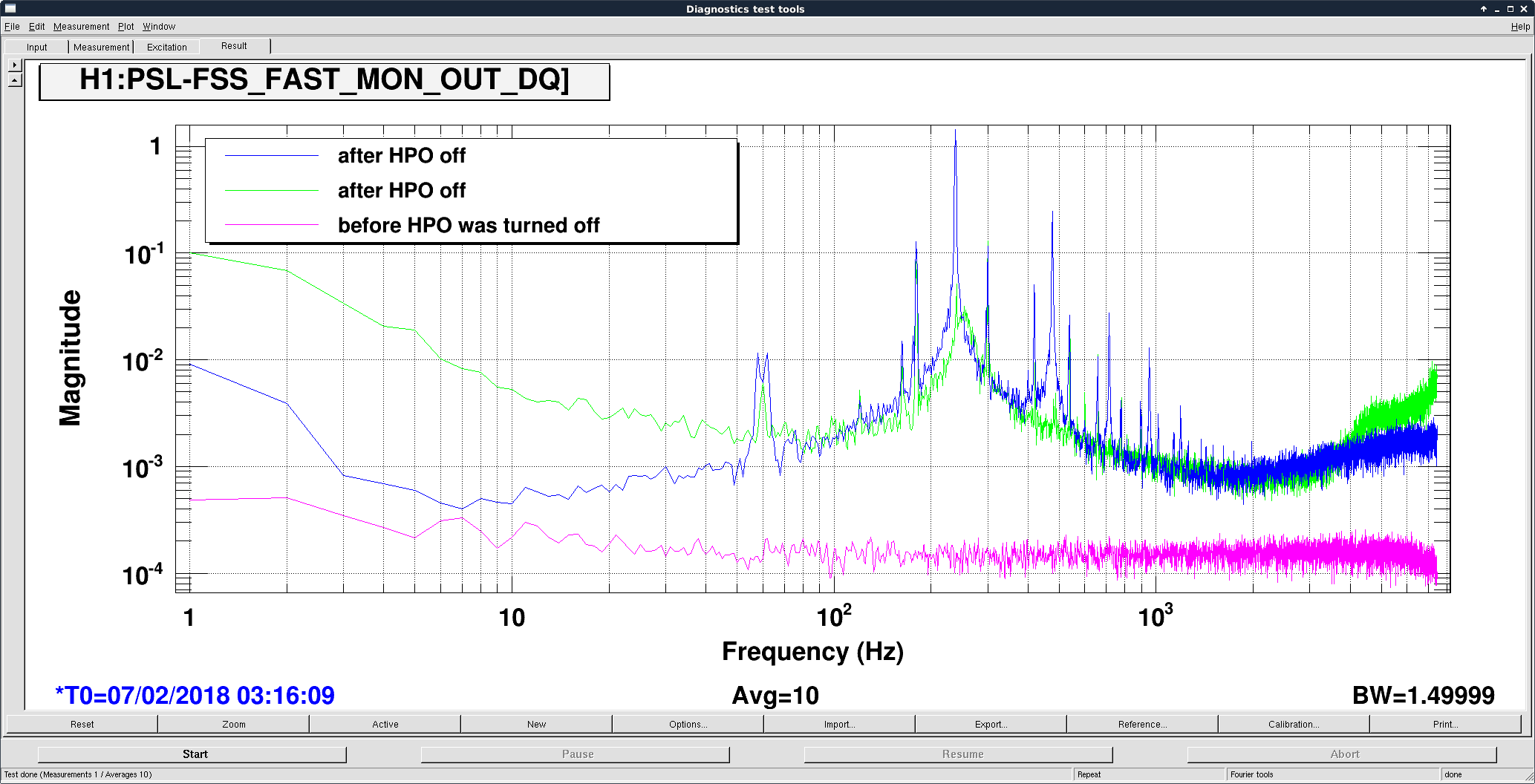This screenshot has width=1535, height=784.
Task: Click the Magnitude axis label
Action: (70, 358)
